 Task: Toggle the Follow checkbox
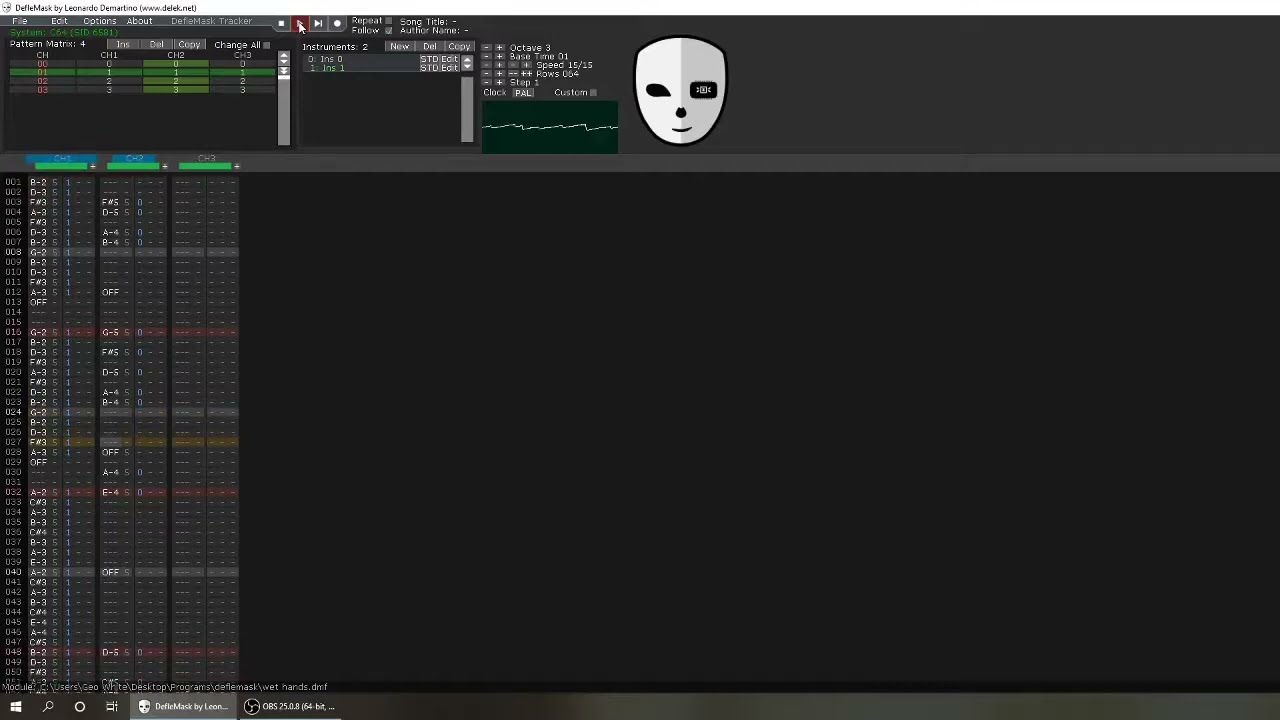(x=389, y=30)
